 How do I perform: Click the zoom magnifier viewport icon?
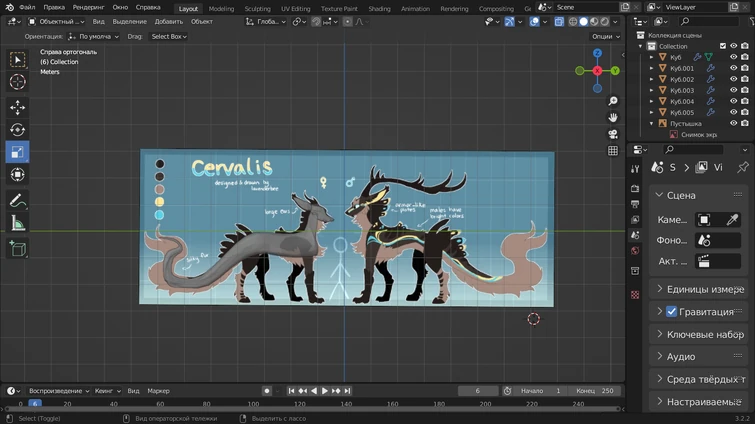pyautogui.click(x=613, y=101)
